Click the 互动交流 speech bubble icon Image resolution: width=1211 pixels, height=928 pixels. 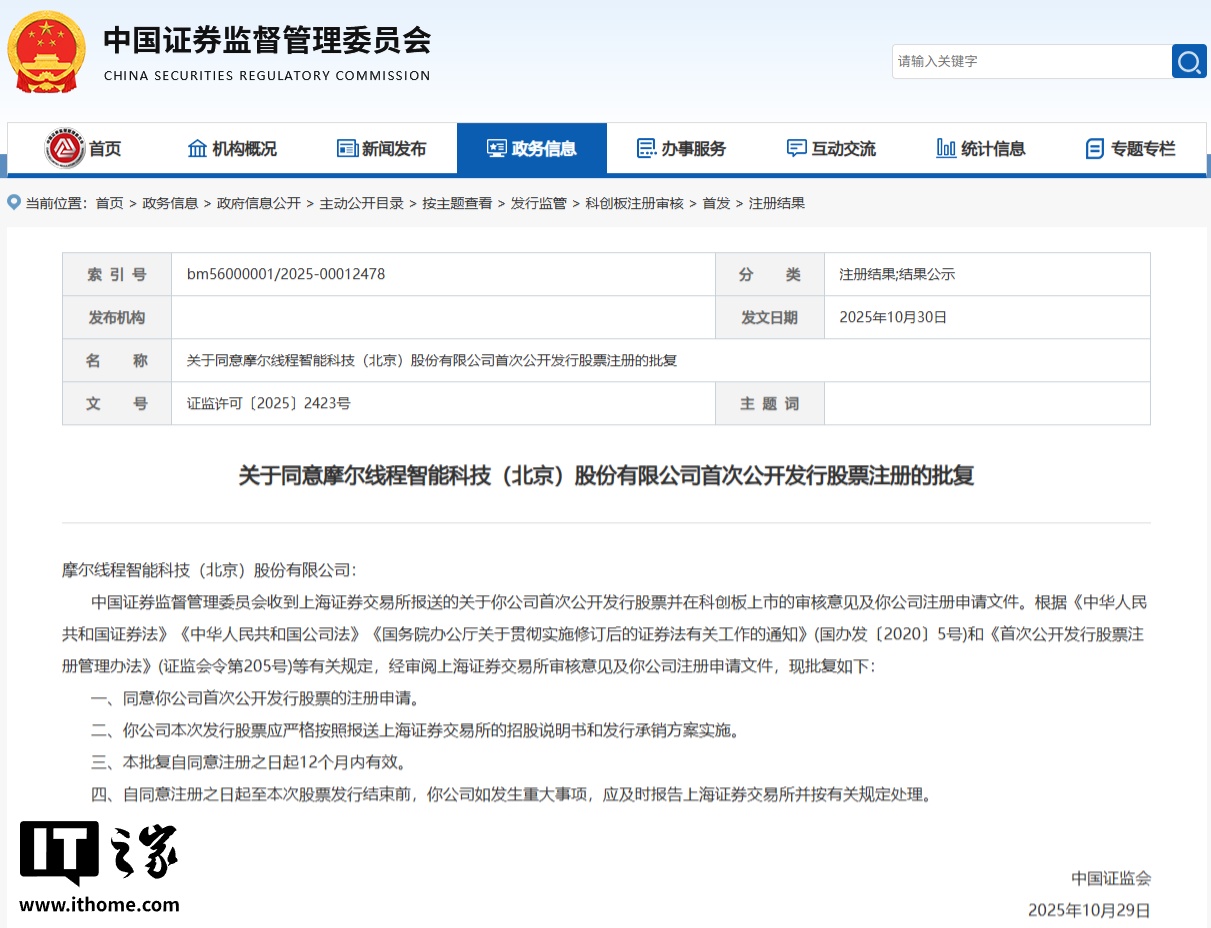coord(796,147)
